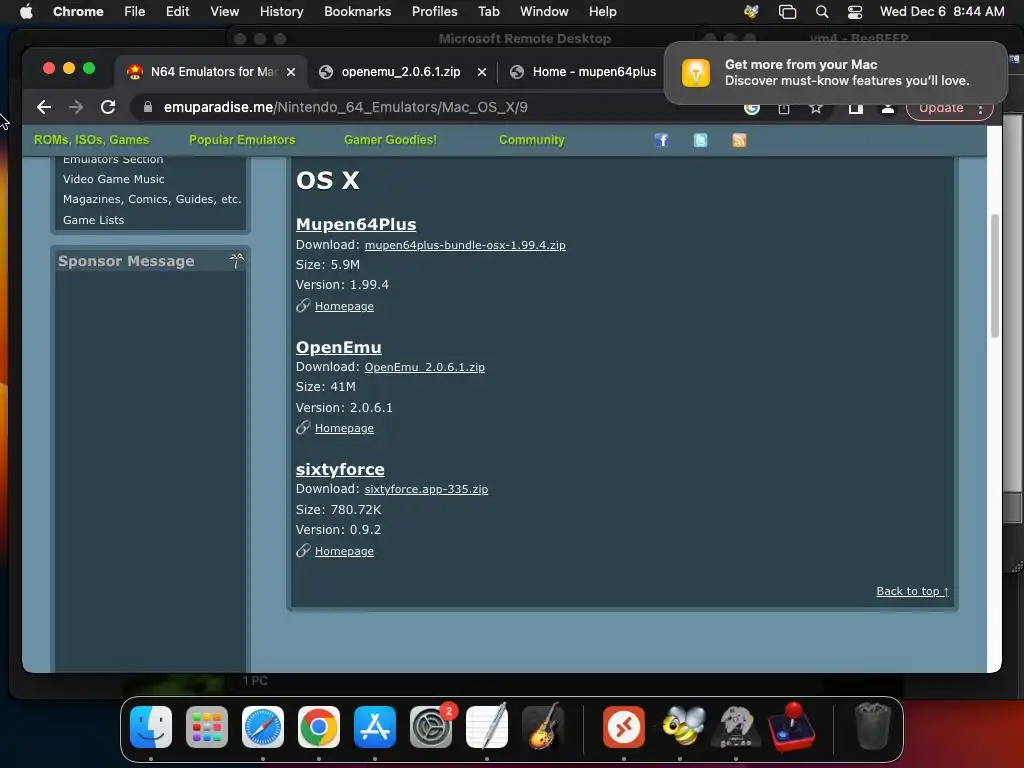Open TextEdit from the Dock
Image resolution: width=1024 pixels, height=768 pixels.
coord(487,727)
